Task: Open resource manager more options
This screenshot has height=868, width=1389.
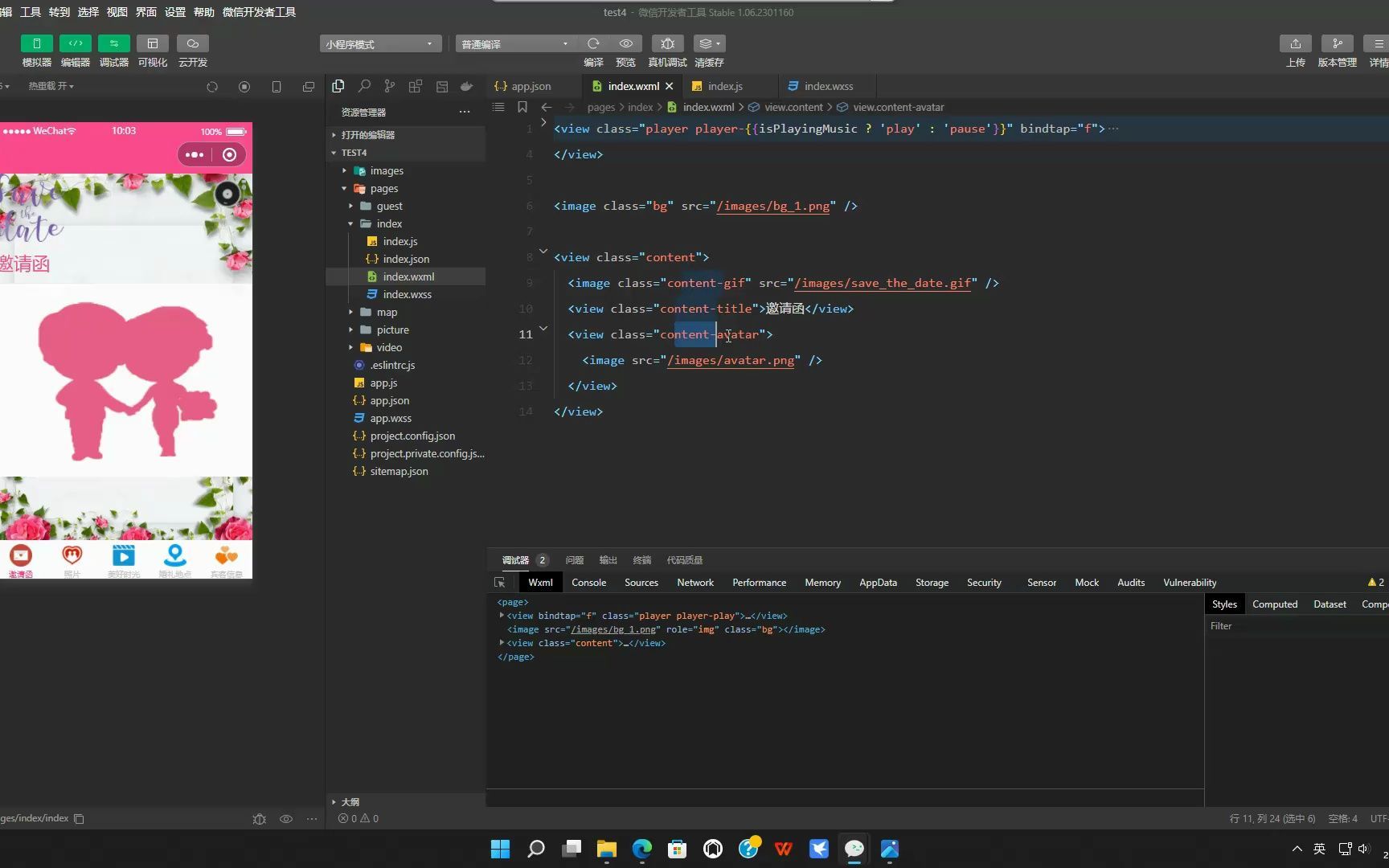Action: pyautogui.click(x=465, y=112)
